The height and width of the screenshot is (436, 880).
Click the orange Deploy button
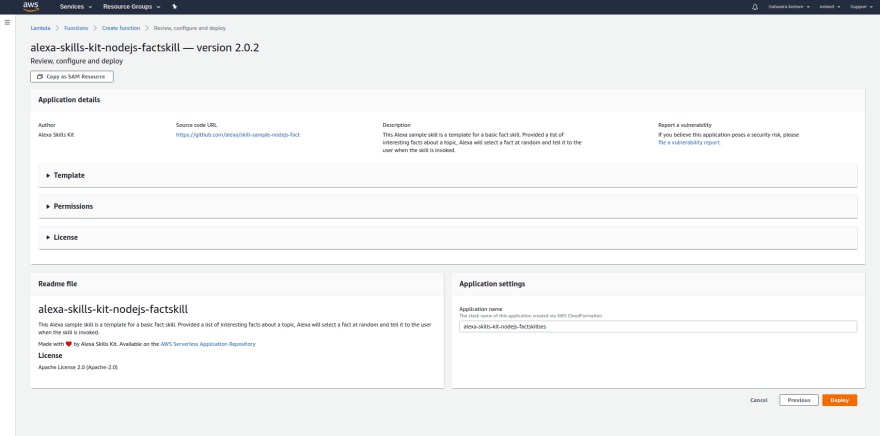click(840, 400)
